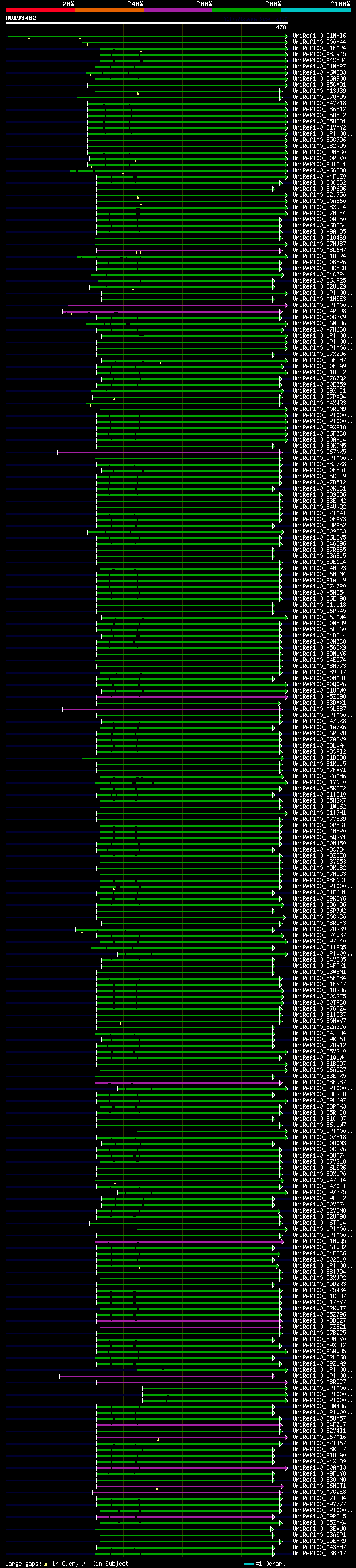Select the query name AU193482

(21, 18)
